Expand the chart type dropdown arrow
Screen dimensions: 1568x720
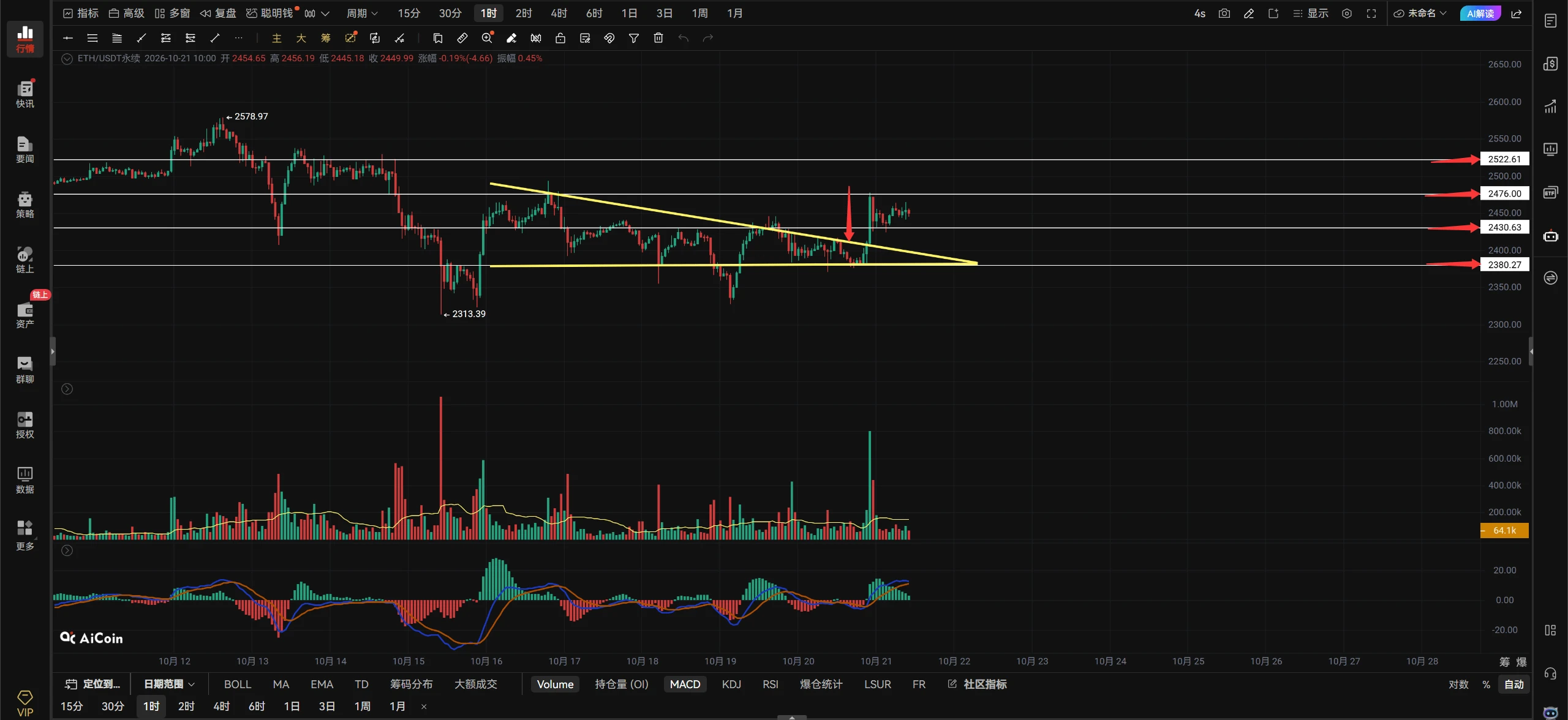(325, 13)
